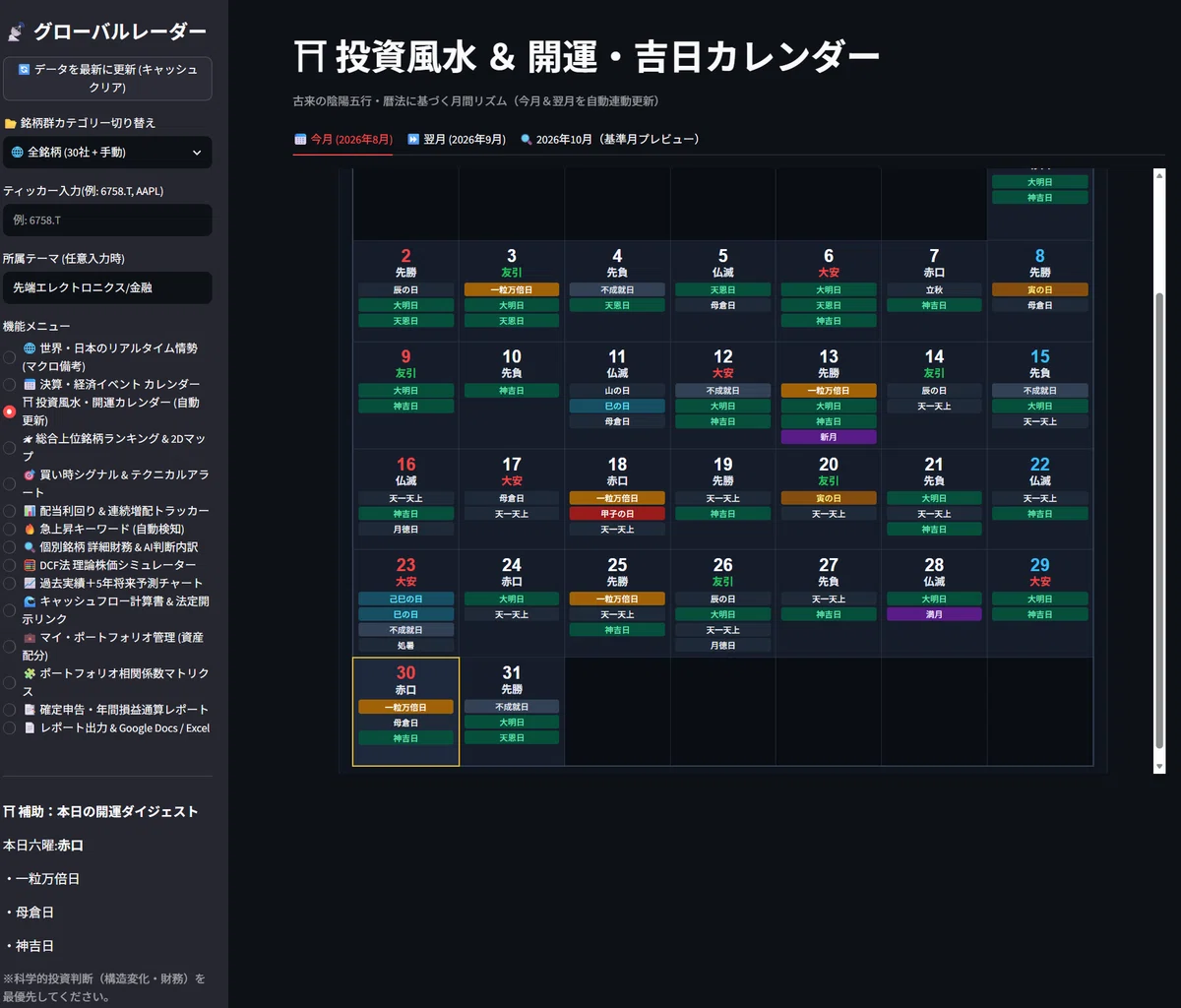1181x1008 pixels.
Task: Click the データを最新に更新 (キャッシュクリア) button
Action: click(x=107, y=79)
